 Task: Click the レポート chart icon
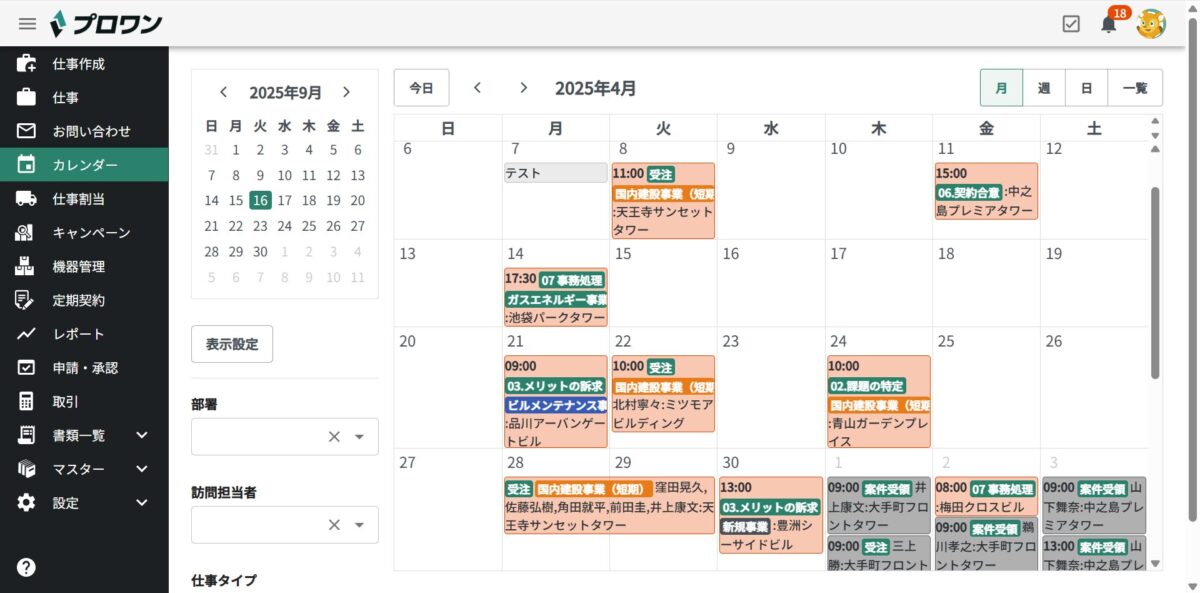[x=26, y=334]
